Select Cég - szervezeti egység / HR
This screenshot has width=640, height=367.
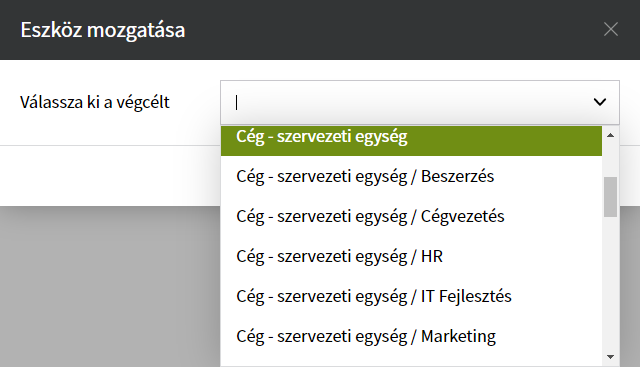click(411, 256)
